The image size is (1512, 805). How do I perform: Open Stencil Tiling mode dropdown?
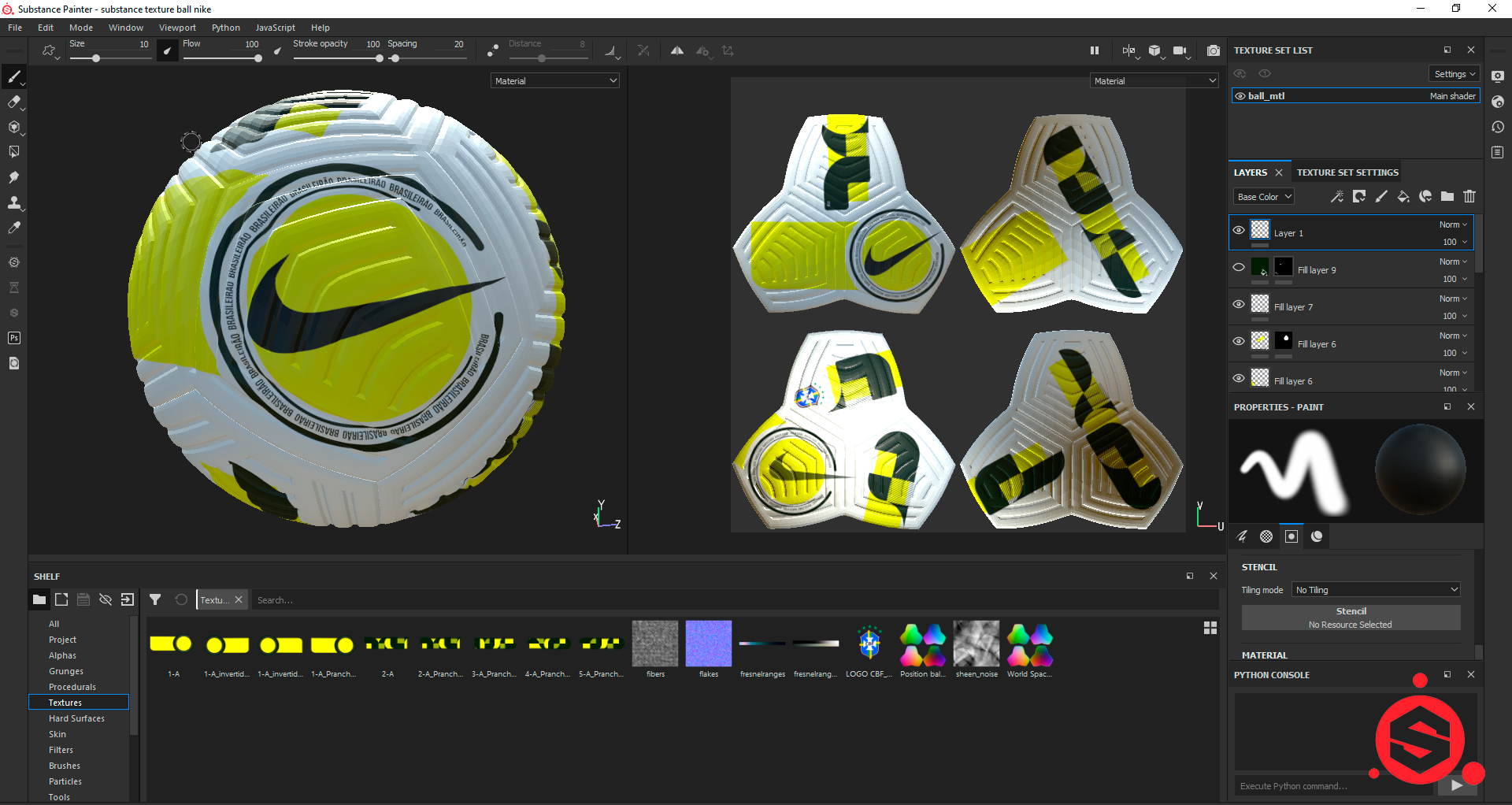[x=1377, y=590]
